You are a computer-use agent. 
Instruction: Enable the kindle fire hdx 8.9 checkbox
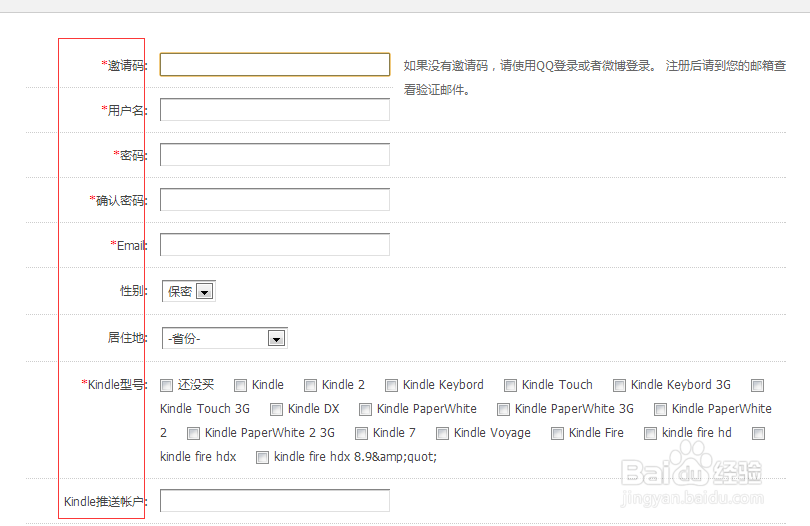pos(262,457)
